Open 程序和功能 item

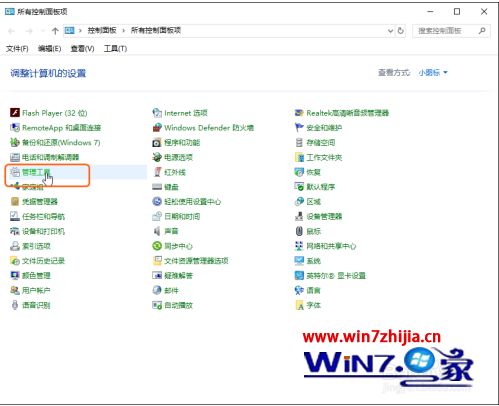tap(176, 143)
